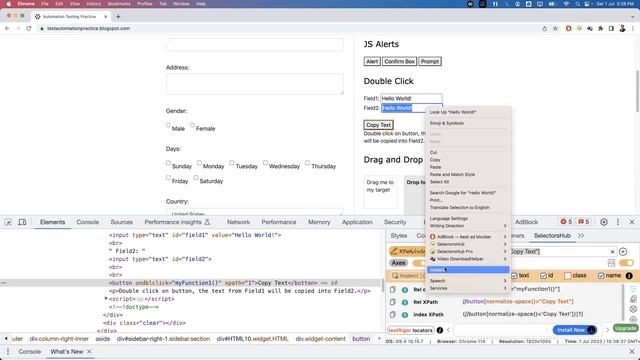Image resolution: width=640 pixels, height=360 pixels.
Task: Open DevTools three-dot customize menu
Action: (618, 222)
